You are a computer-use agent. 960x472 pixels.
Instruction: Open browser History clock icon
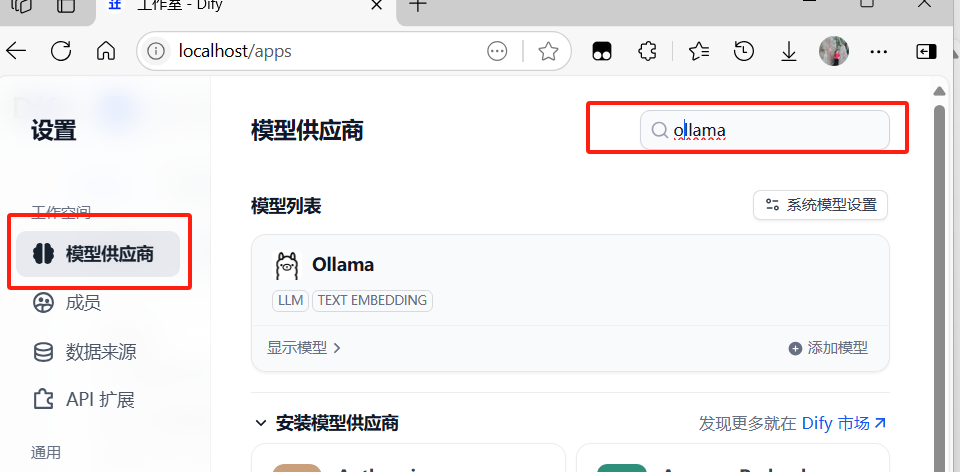tap(743, 51)
